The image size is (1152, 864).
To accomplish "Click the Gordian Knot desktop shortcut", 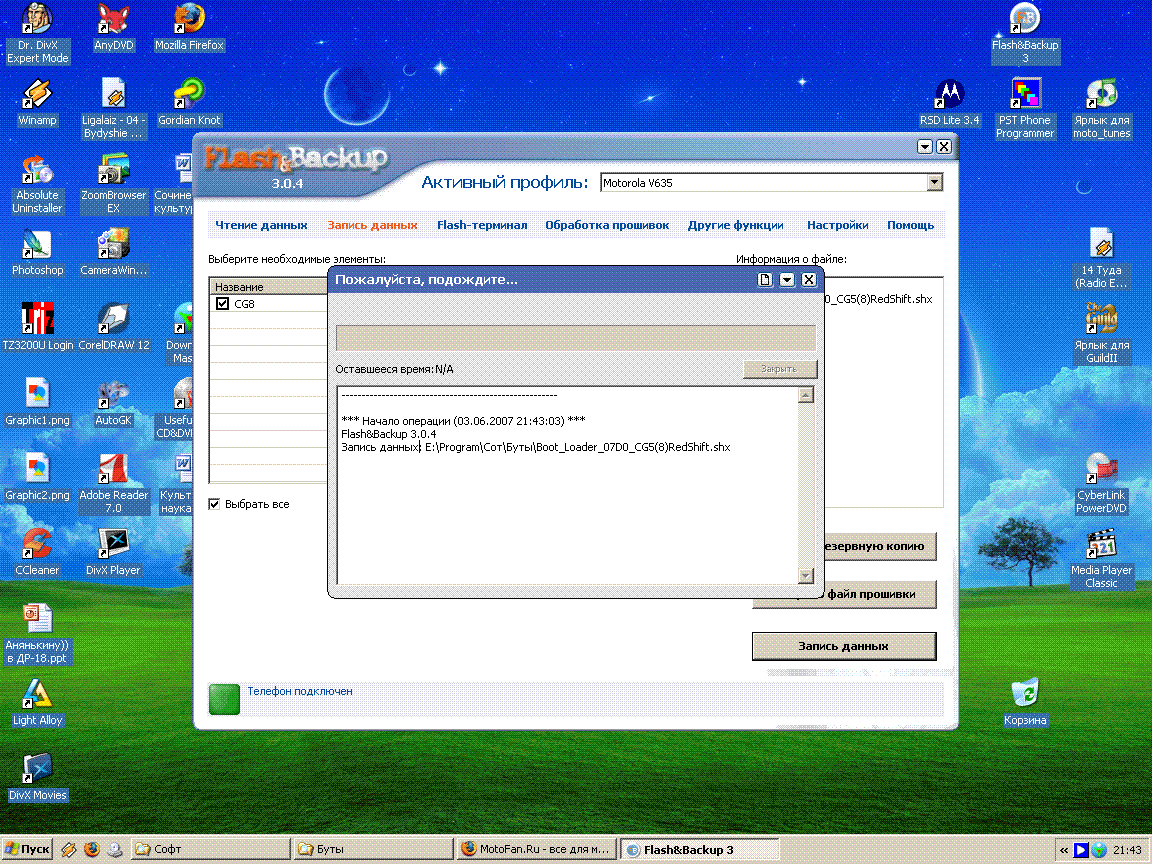I will 189,102.
